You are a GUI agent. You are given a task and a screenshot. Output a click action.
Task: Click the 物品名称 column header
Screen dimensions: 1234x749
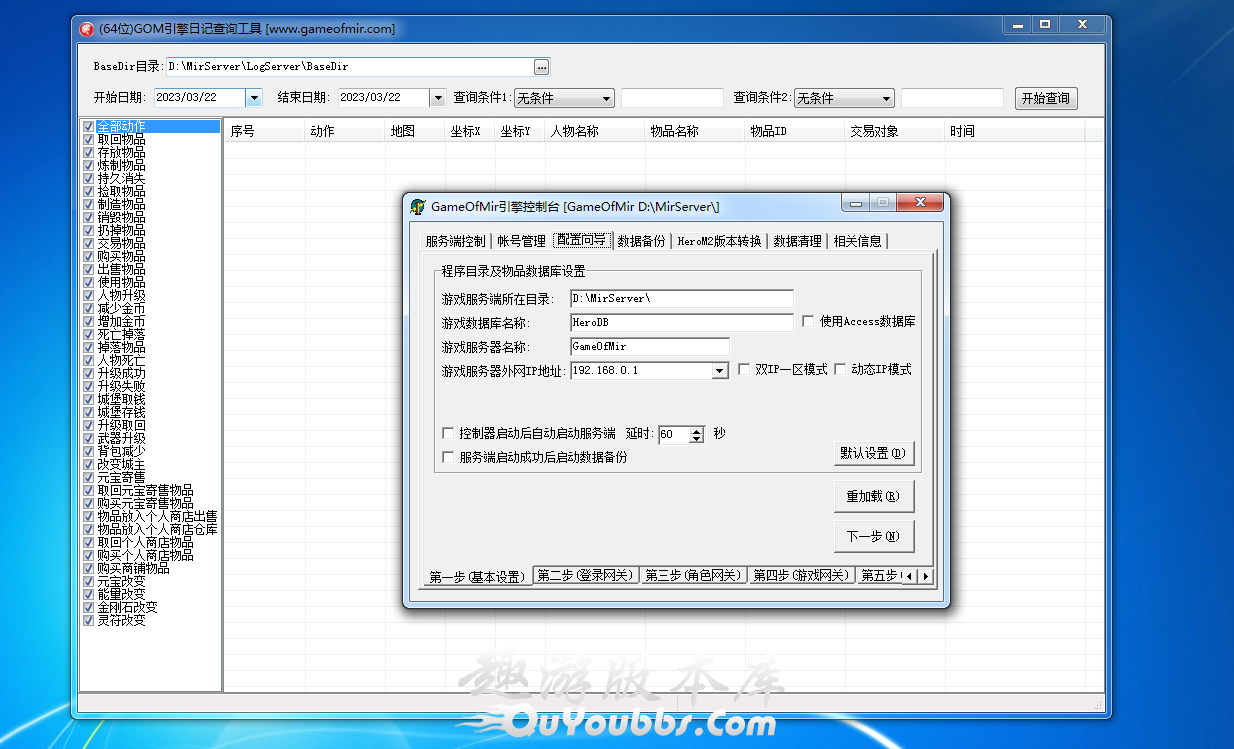pyautogui.click(x=674, y=131)
